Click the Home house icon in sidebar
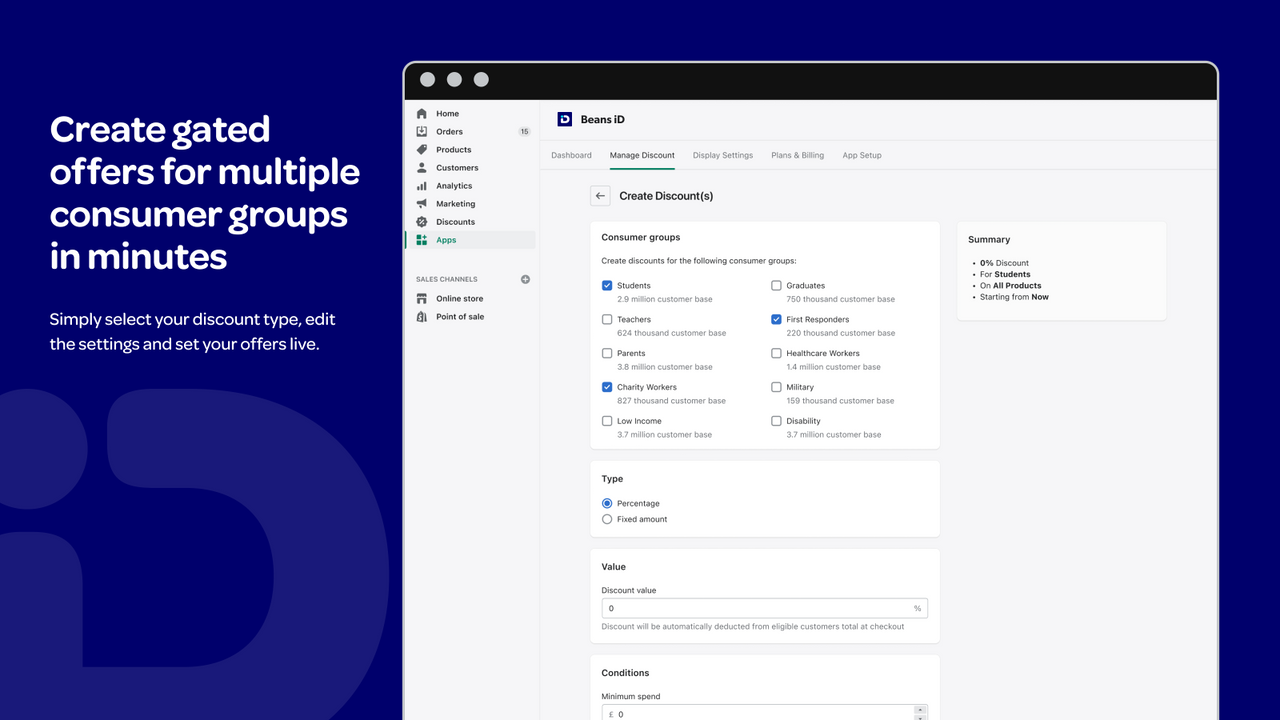 coord(422,114)
